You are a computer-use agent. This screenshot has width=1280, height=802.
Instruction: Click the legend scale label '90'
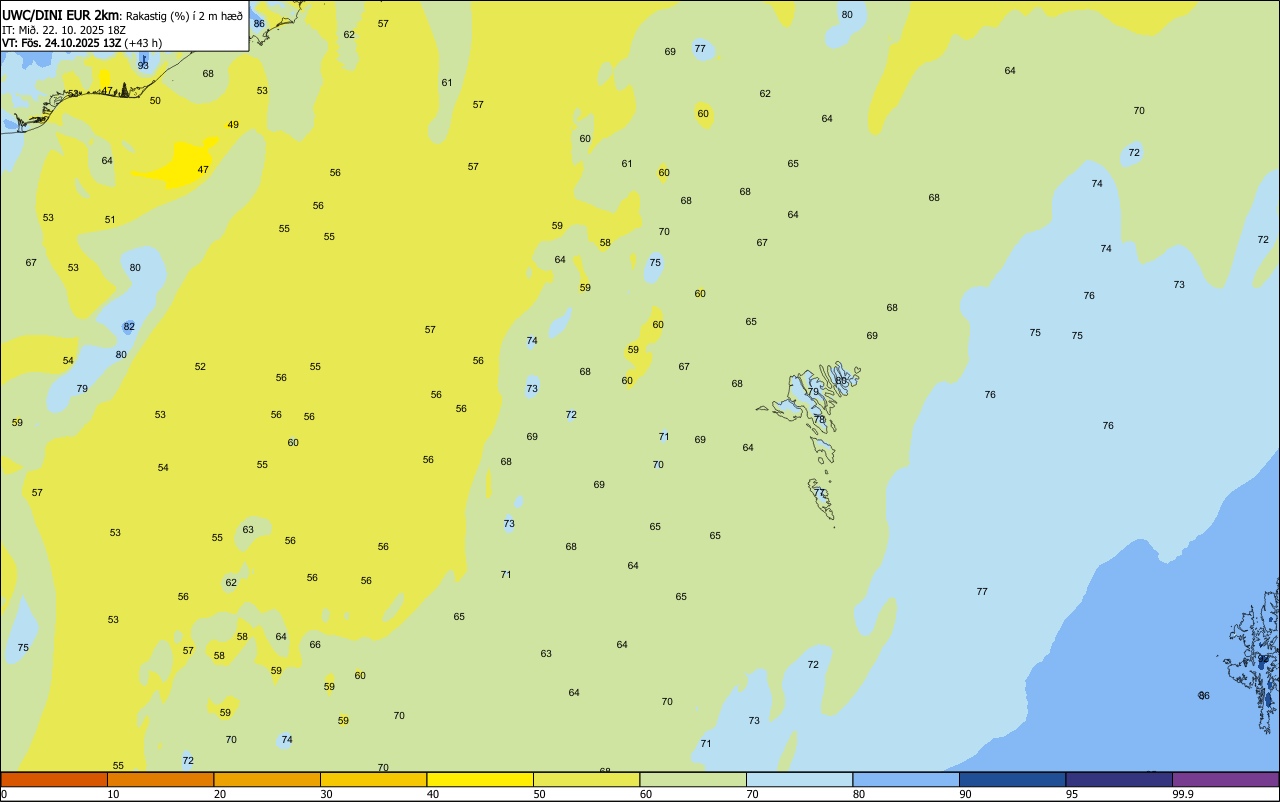tap(965, 794)
